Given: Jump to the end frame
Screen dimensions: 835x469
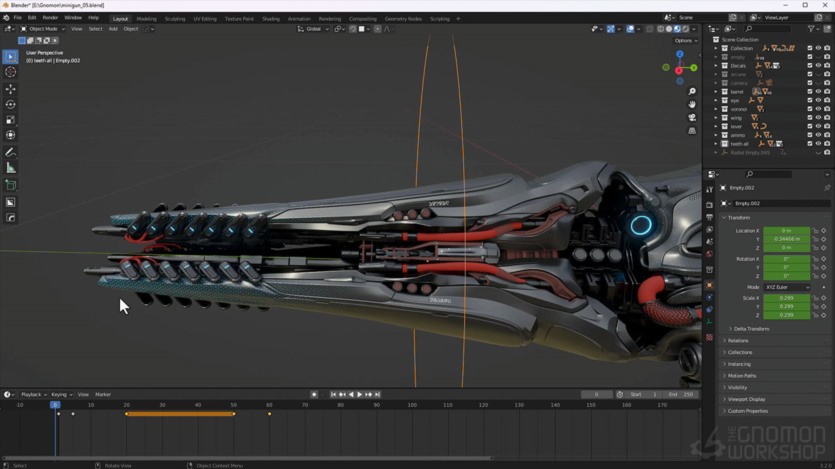Looking at the screenshot, I should pyautogui.click(x=378, y=394).
